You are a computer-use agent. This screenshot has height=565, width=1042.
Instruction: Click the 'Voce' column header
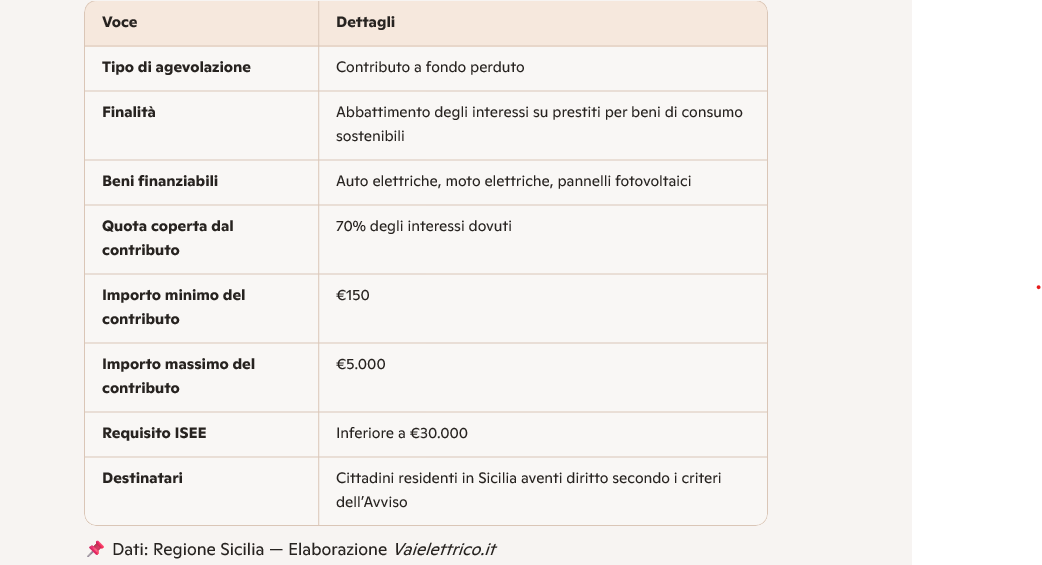pos(120,22)
